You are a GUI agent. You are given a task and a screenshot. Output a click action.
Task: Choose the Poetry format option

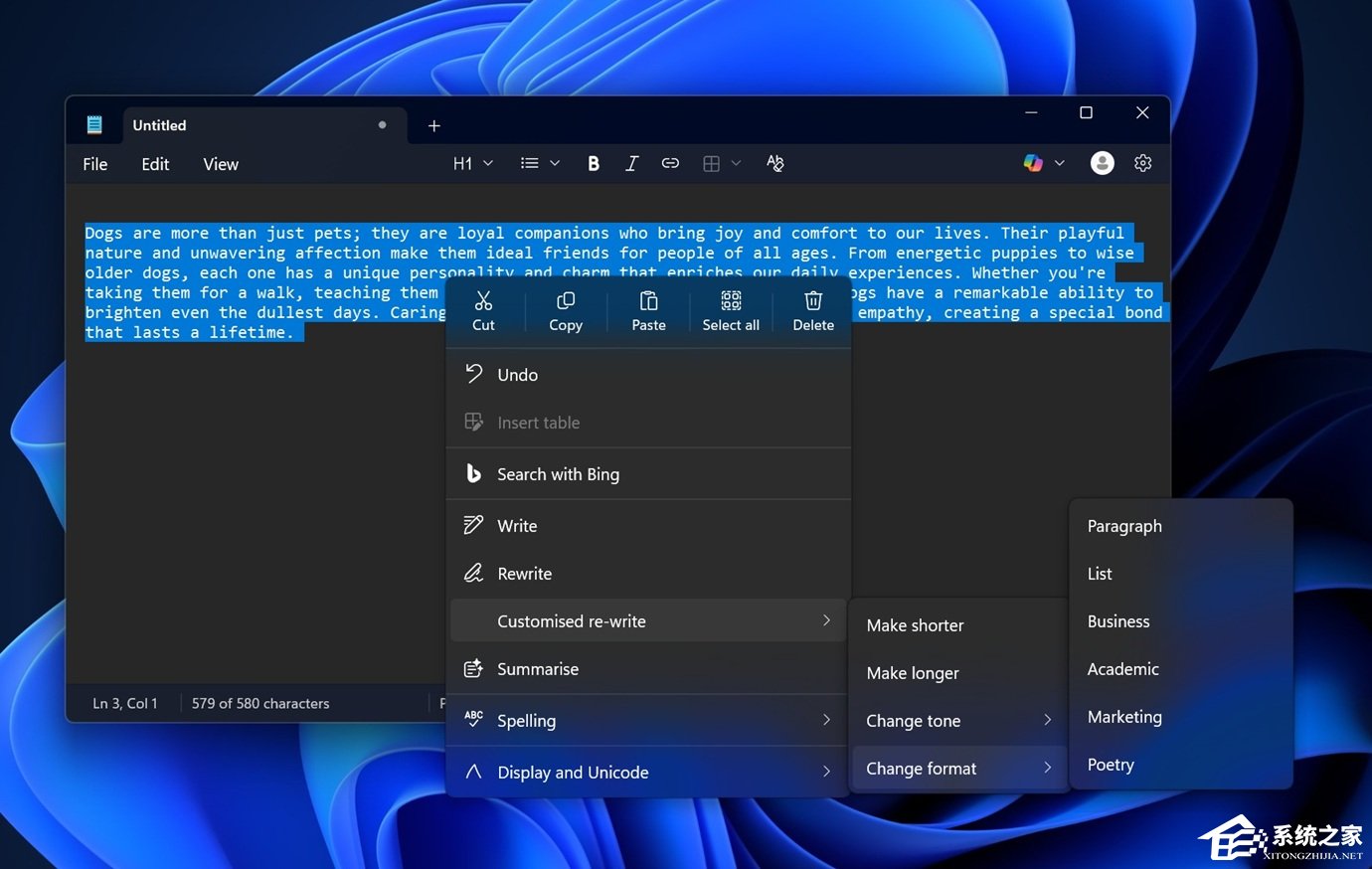click(1111, 765)
